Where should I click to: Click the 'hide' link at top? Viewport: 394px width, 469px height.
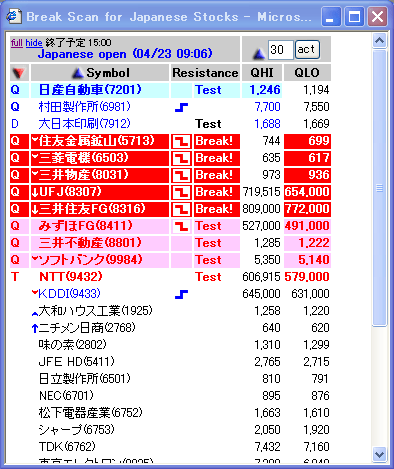(x=34, y=43)
